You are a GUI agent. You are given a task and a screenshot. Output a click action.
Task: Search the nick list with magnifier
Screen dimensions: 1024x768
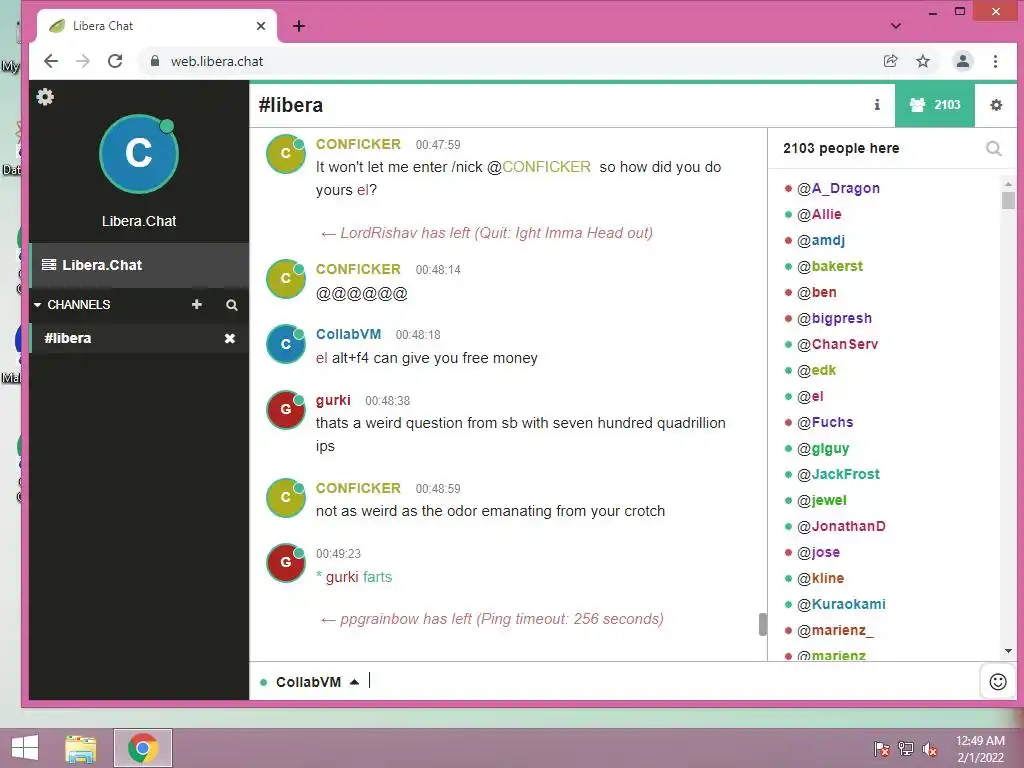[993, 149]
